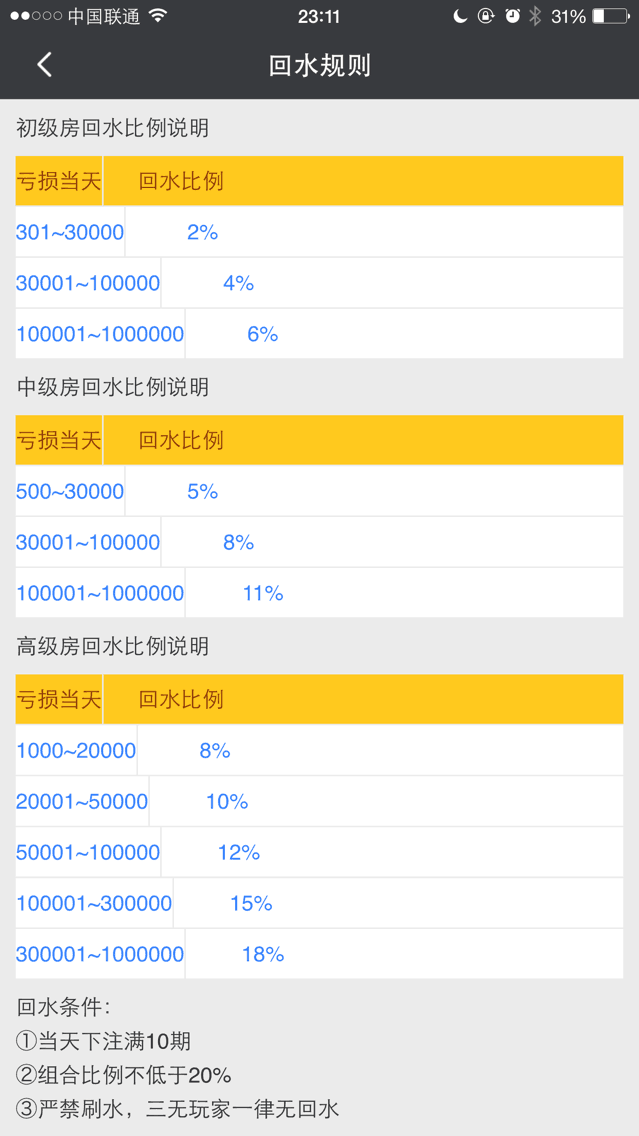Open the 500~30000 range in 中级房
Viewport: 639px width, 1136px height.
(70, 492)
